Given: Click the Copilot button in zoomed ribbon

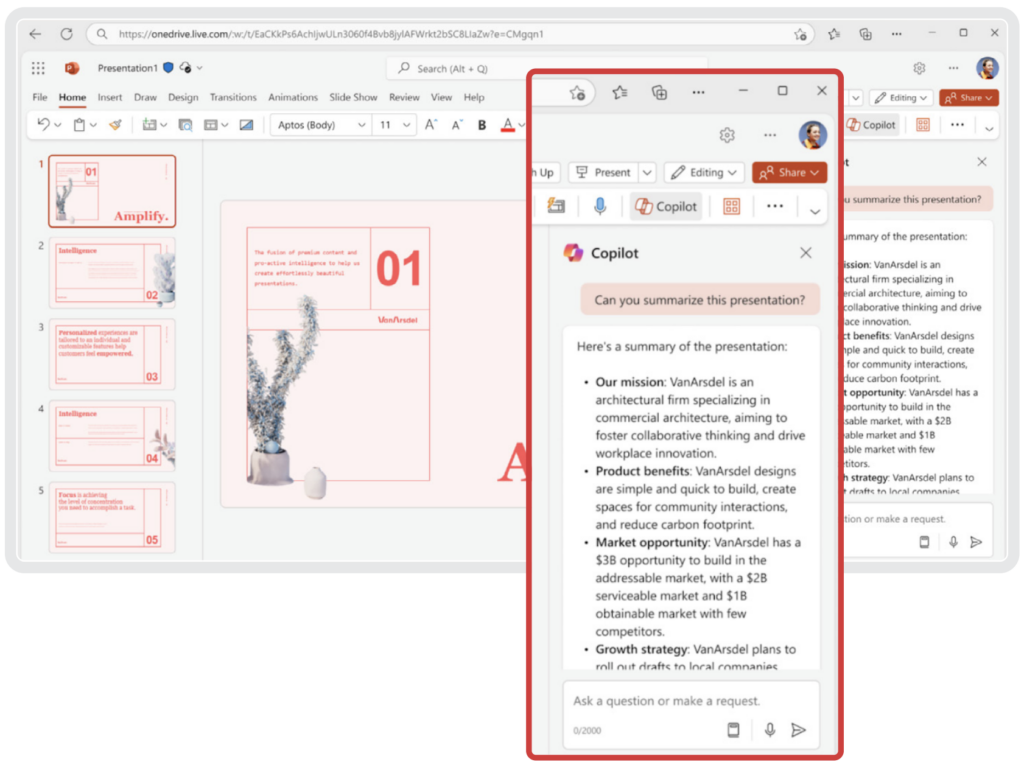Looking at the screenshot, I should click(666, 206).
